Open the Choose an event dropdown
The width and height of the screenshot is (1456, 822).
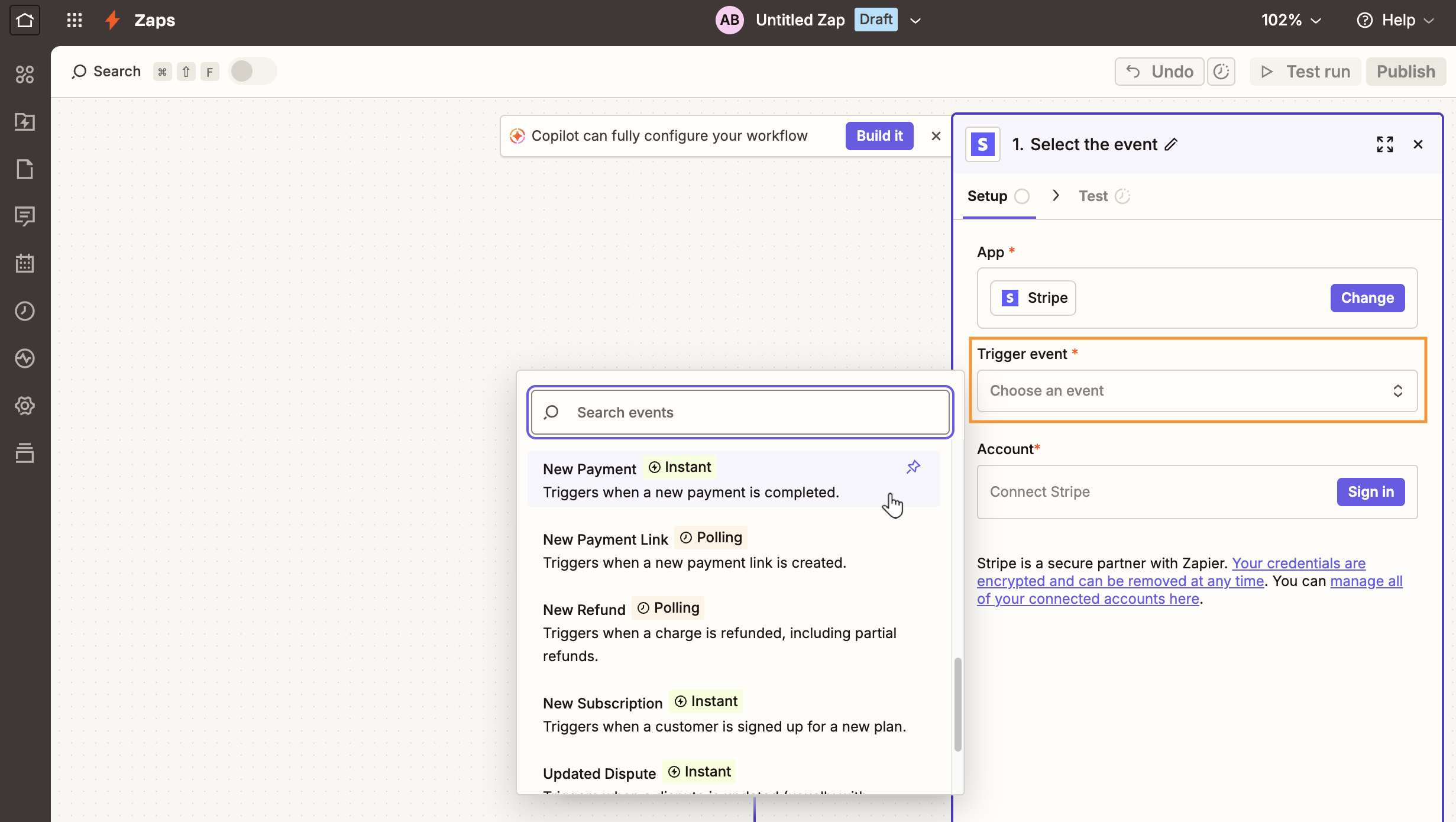[1197, 391]
